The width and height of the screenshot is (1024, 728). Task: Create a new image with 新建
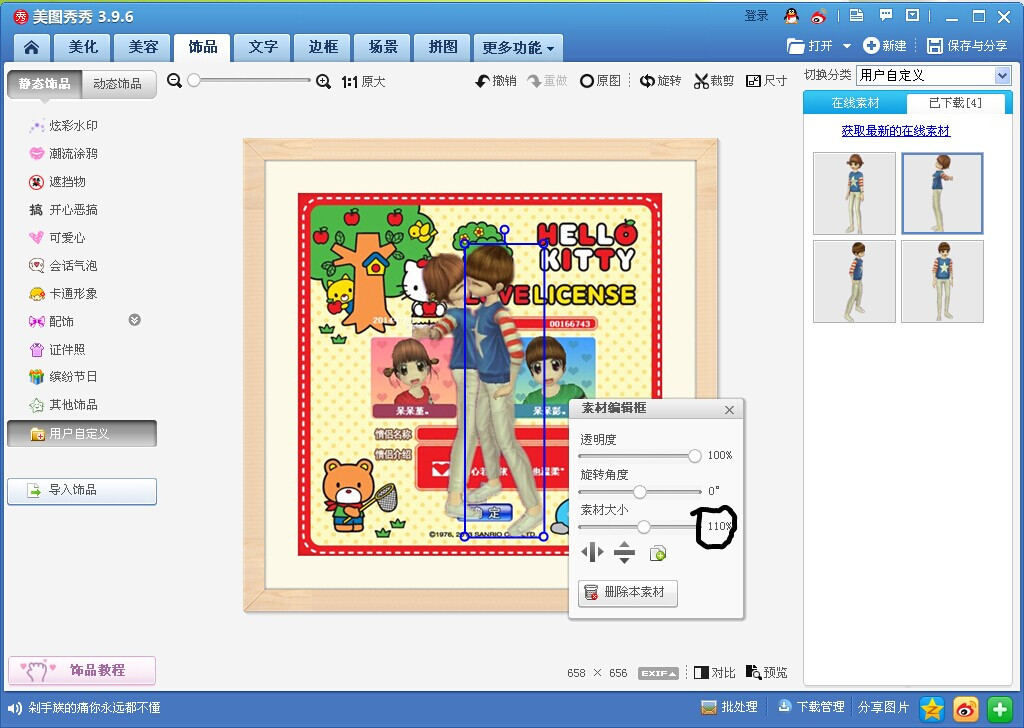(885, 46)
